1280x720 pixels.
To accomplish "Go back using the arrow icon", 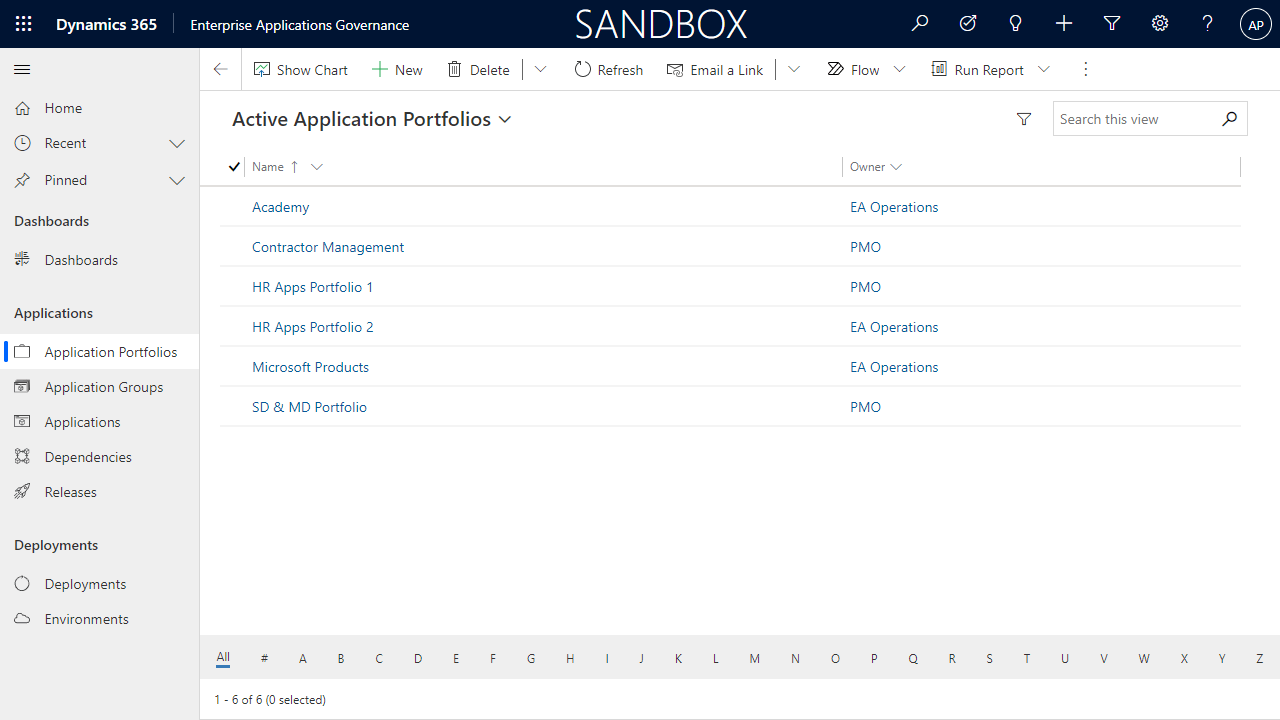I will click(220, 69).
